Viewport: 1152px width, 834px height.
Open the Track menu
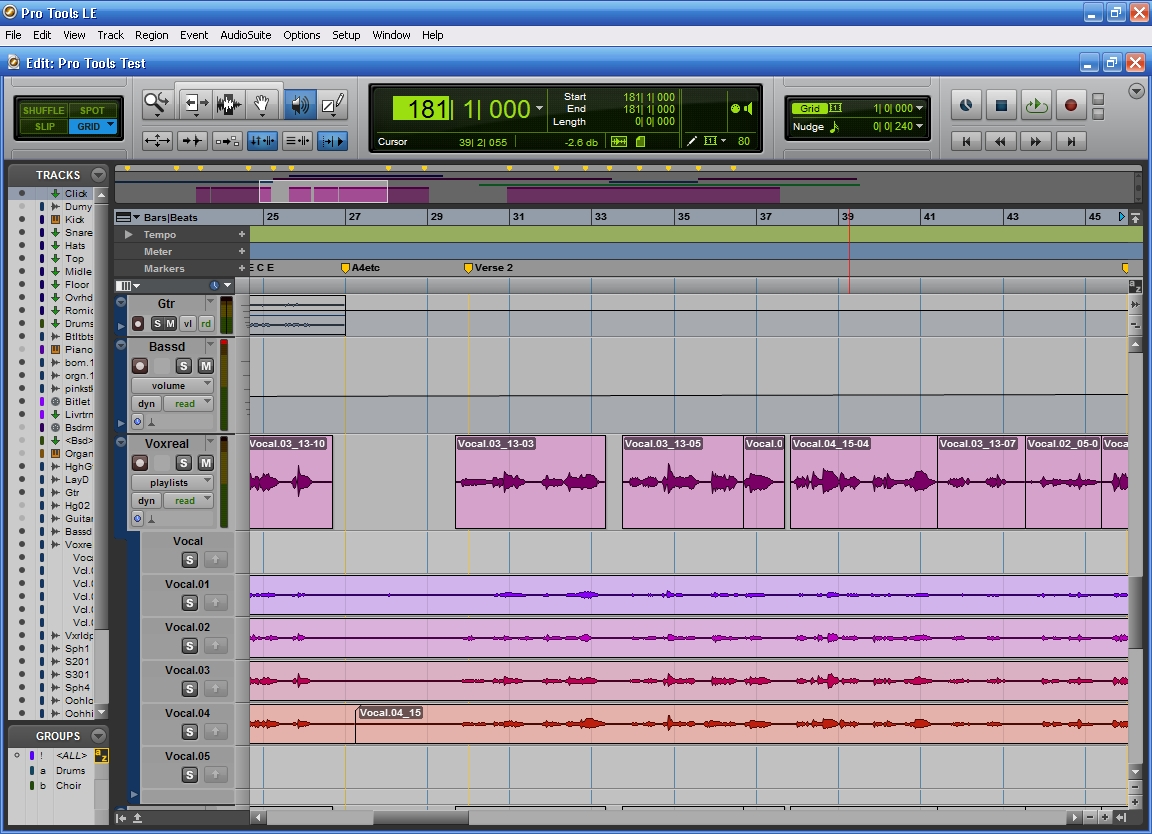click(110, 35)
